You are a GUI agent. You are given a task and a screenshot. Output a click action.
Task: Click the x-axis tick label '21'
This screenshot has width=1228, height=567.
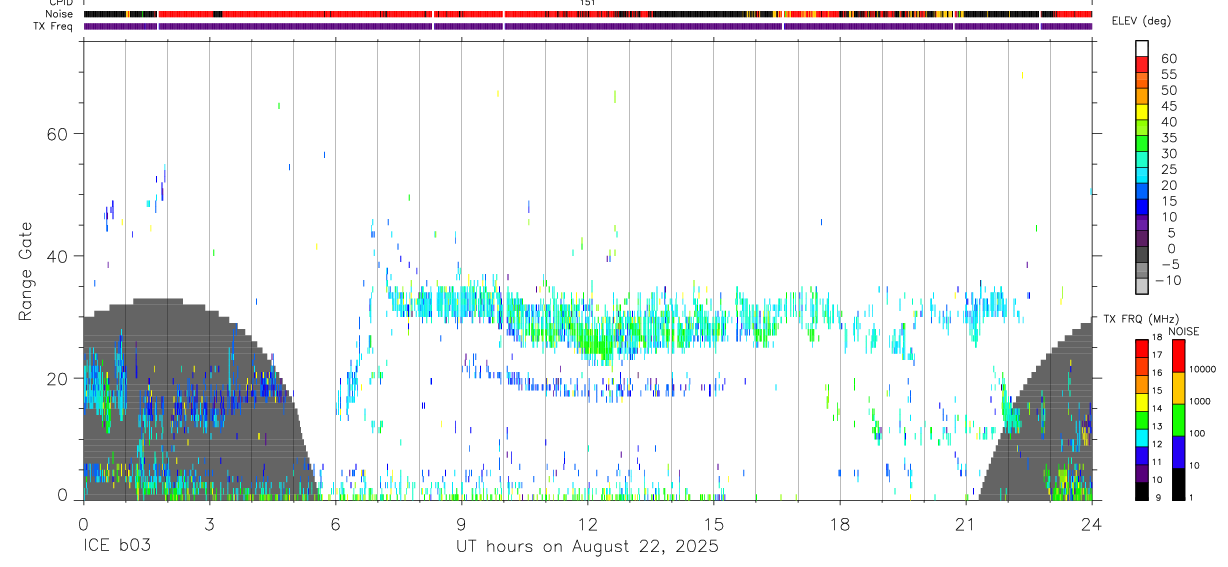click(966, 523)
